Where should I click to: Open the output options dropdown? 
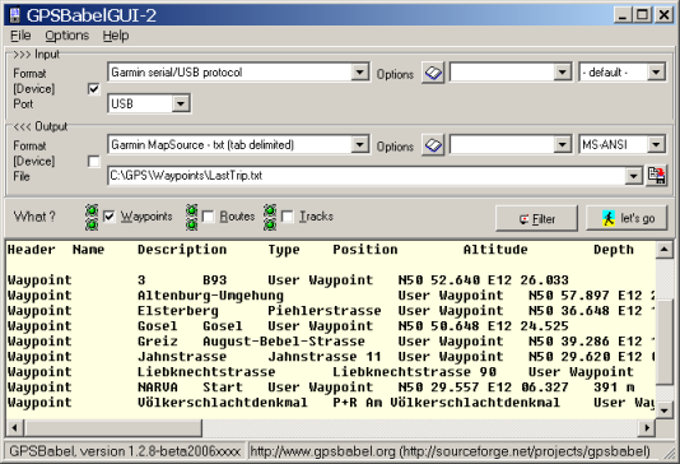[x=562, y=144]
